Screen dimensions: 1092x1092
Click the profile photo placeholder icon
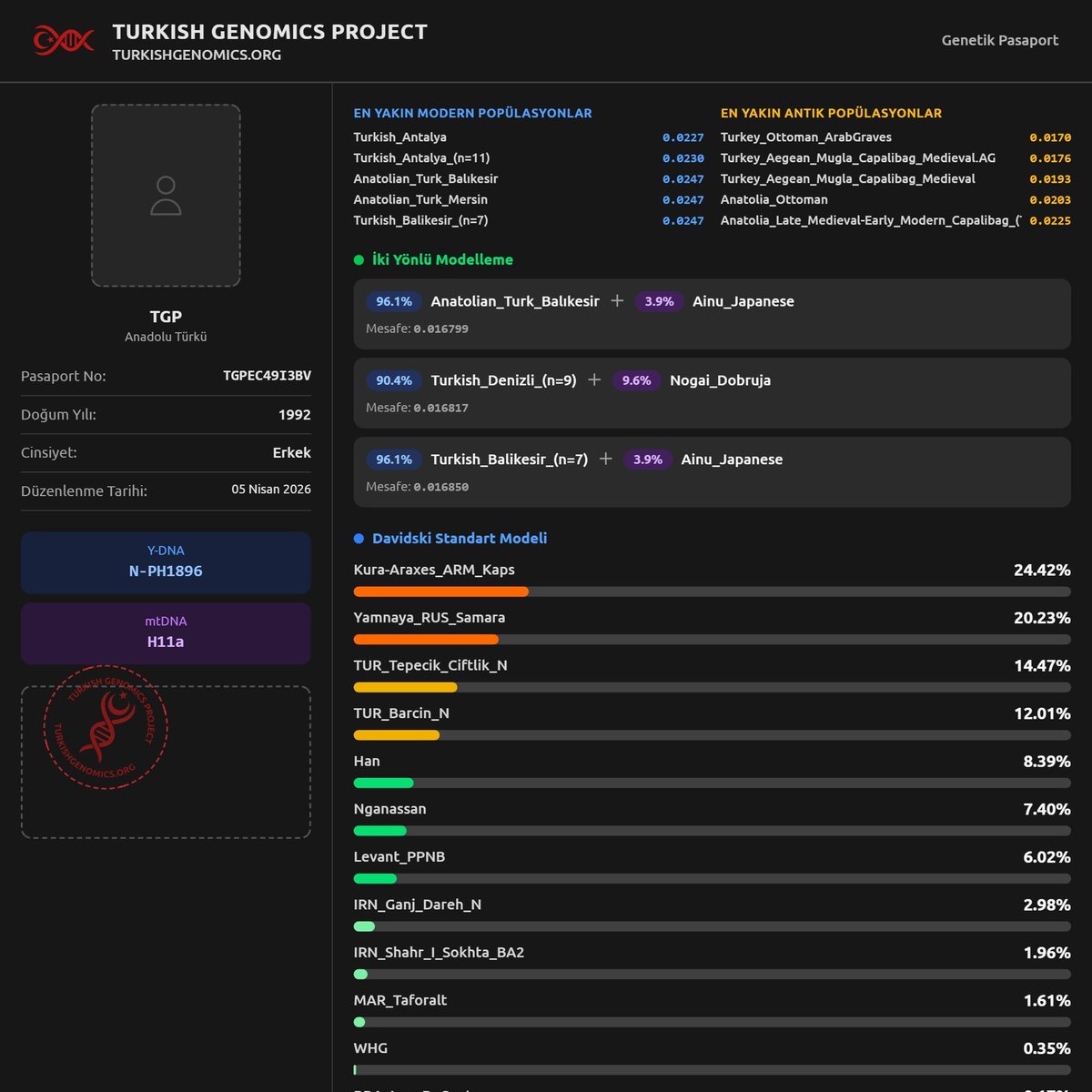(x=165, y=197)
